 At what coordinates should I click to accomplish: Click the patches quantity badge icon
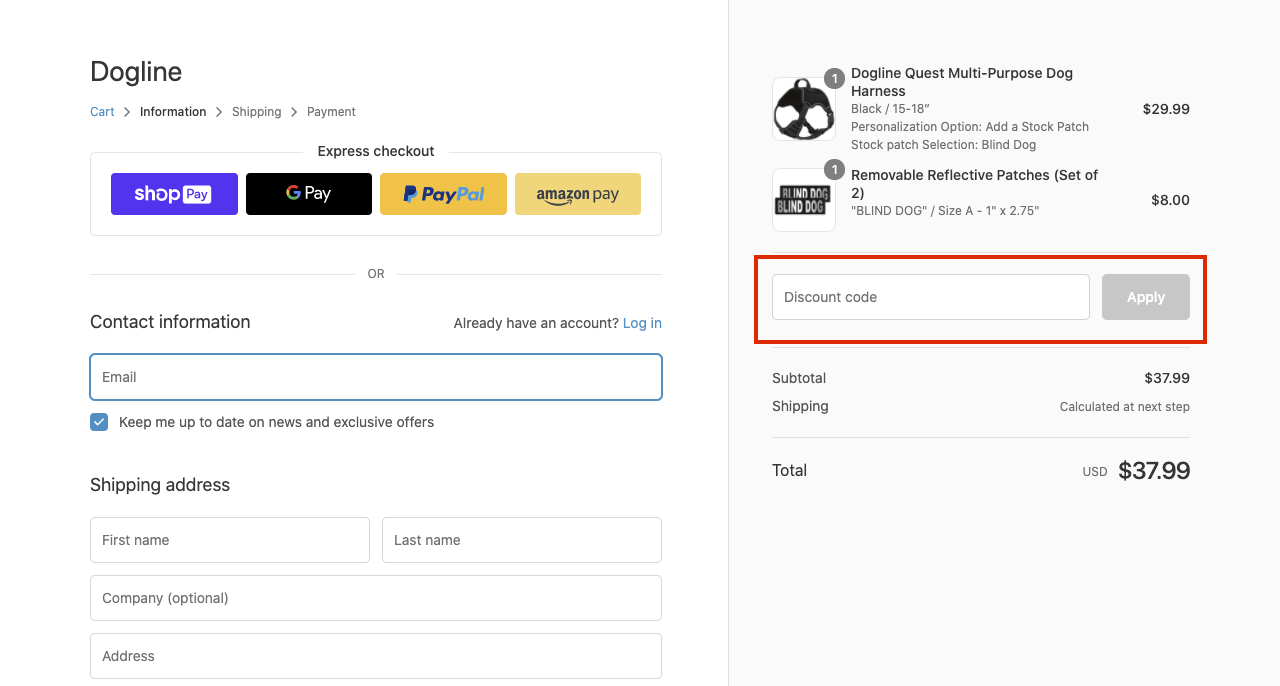834,170
